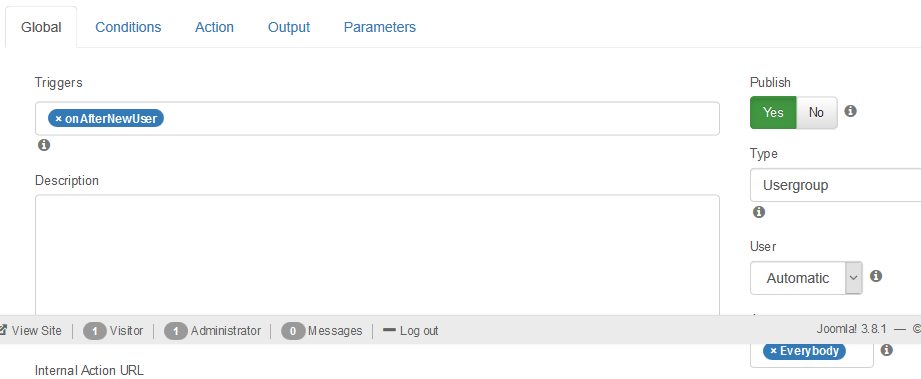Expand the User Automatic dropdown arrow

pos(853,278)
